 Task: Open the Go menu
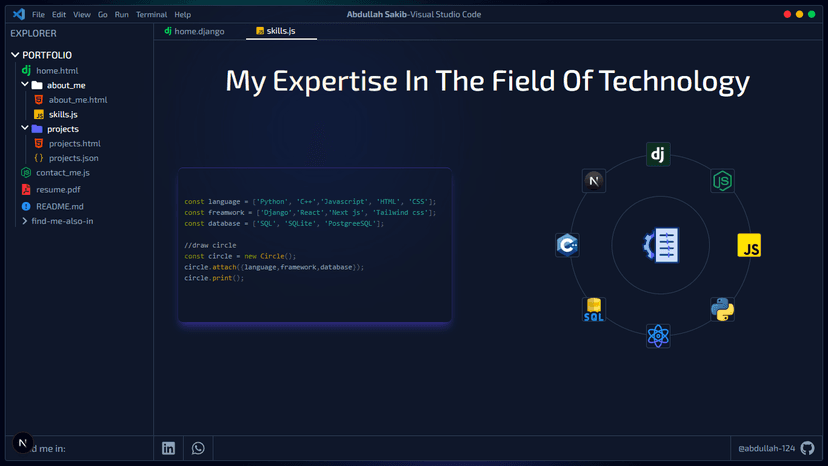[x=102, y=15]
